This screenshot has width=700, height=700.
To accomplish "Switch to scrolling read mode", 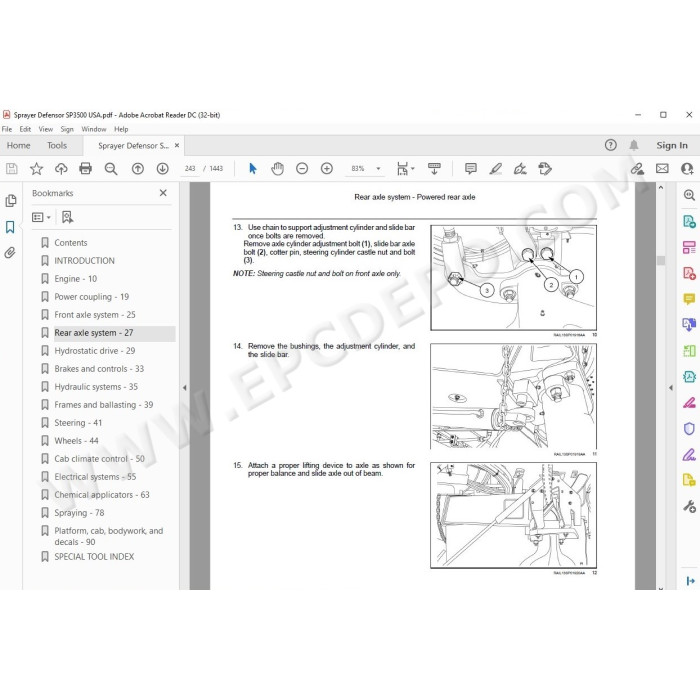I will (434, 169).
